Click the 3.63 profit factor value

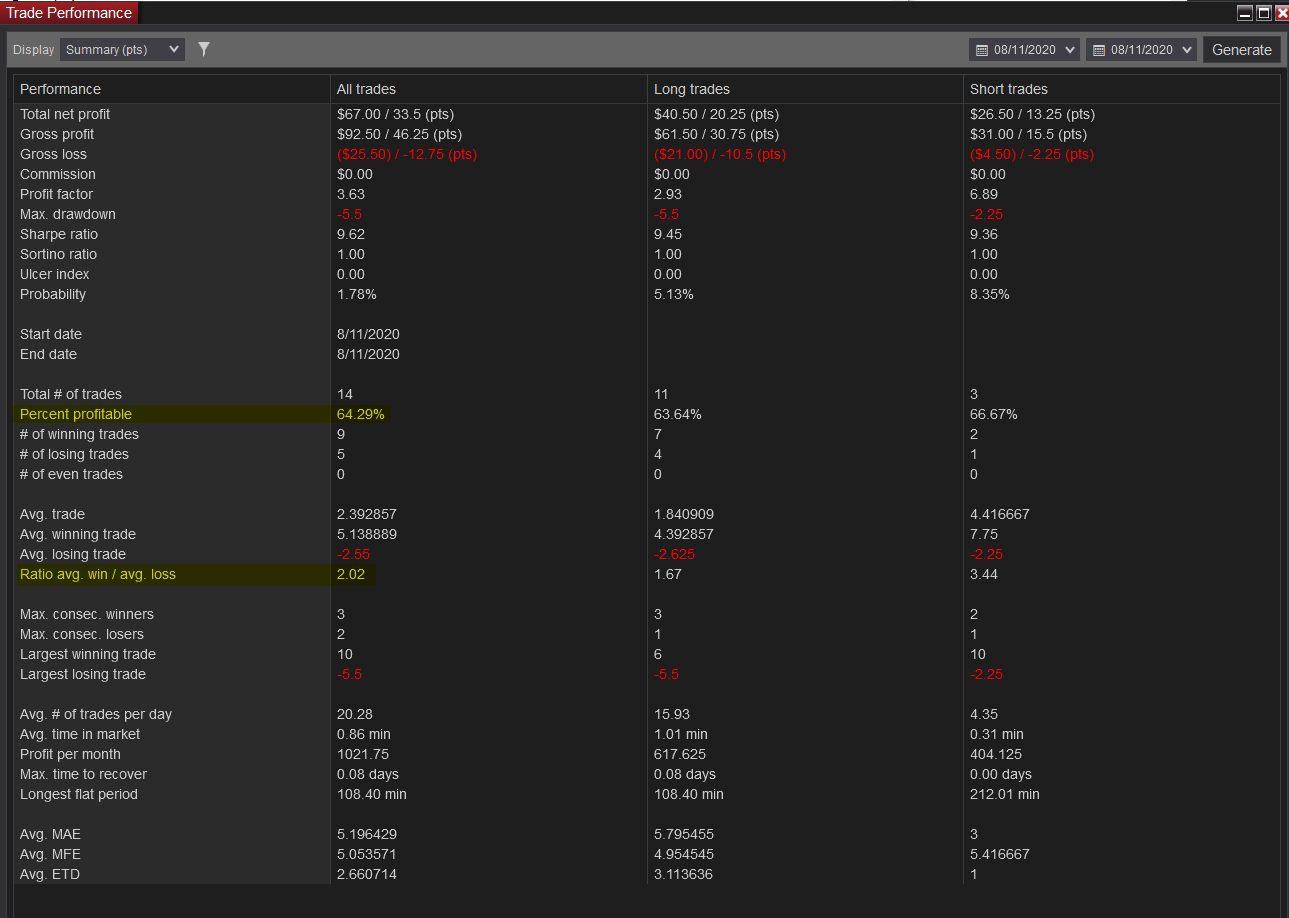[x=351, y=194]
